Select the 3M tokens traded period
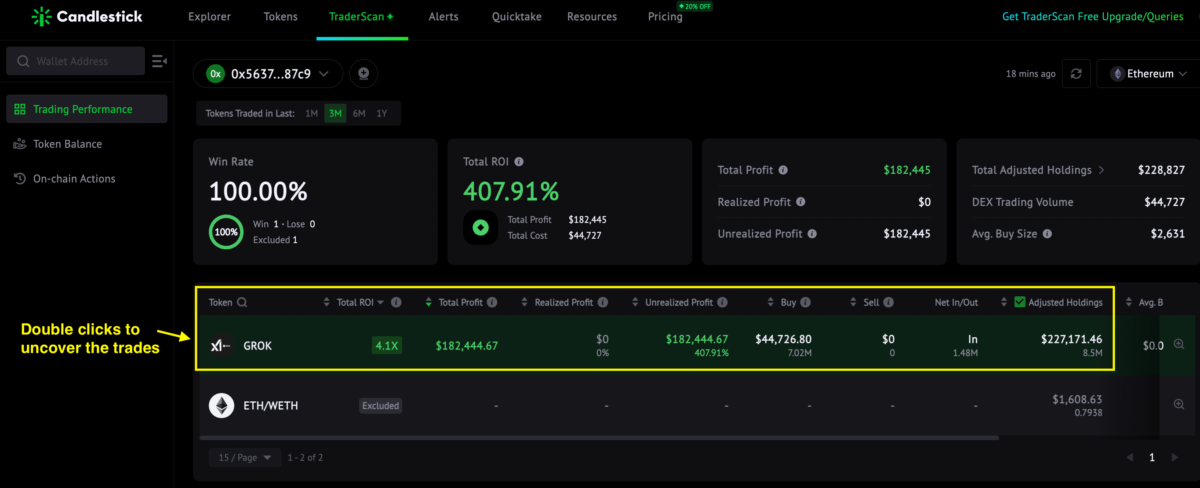The width and height of the screenshot is (1200, 488). 335,113
